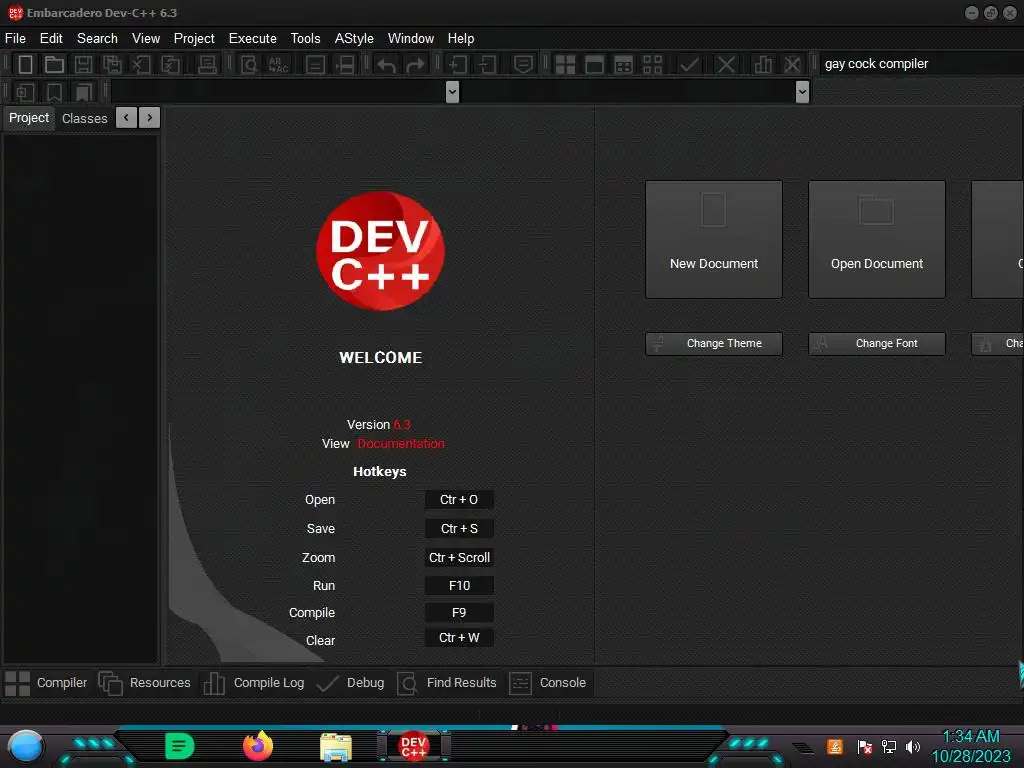The image size is (1024, 768).
Task: Click the Goto Bookmark toolbar icon
Action: [x=84, y=92]
